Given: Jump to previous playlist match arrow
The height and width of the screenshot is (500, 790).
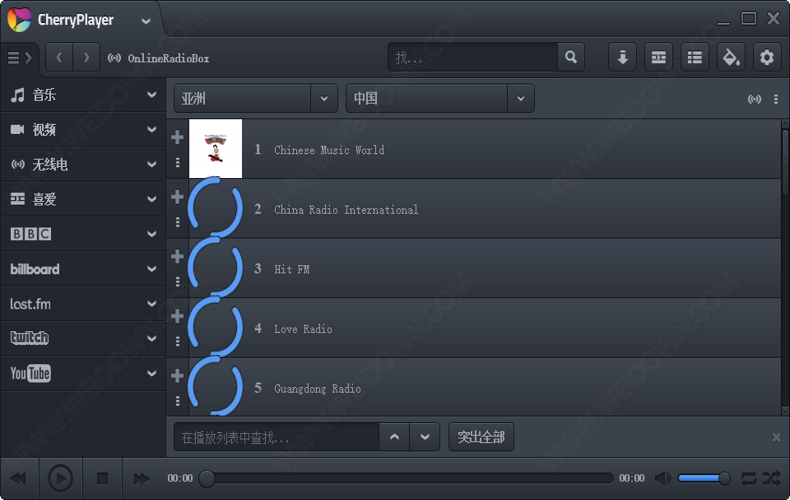Looking at the screenshot, I should point(394,436).
